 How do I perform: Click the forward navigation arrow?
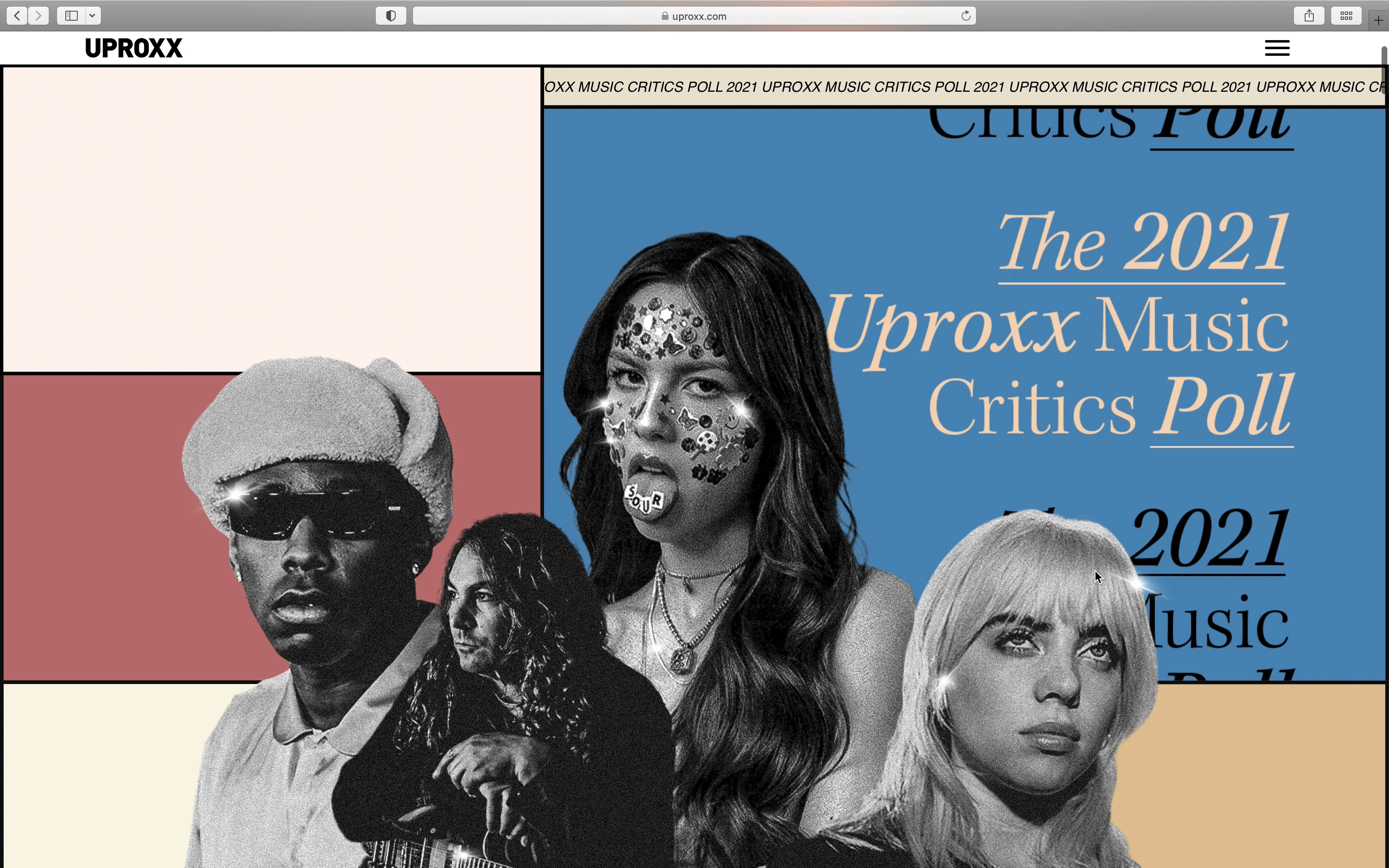point(38,16)
